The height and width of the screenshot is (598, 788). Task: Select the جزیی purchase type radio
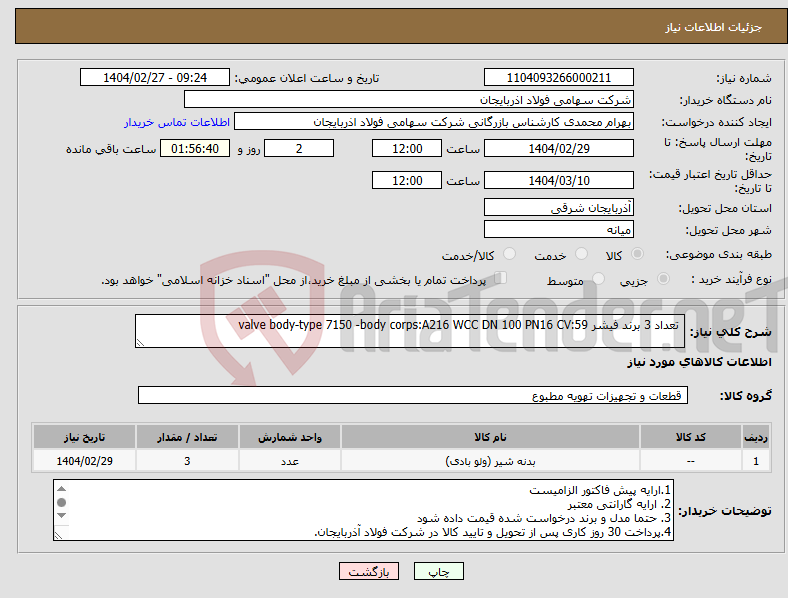[x=663, y=278]
